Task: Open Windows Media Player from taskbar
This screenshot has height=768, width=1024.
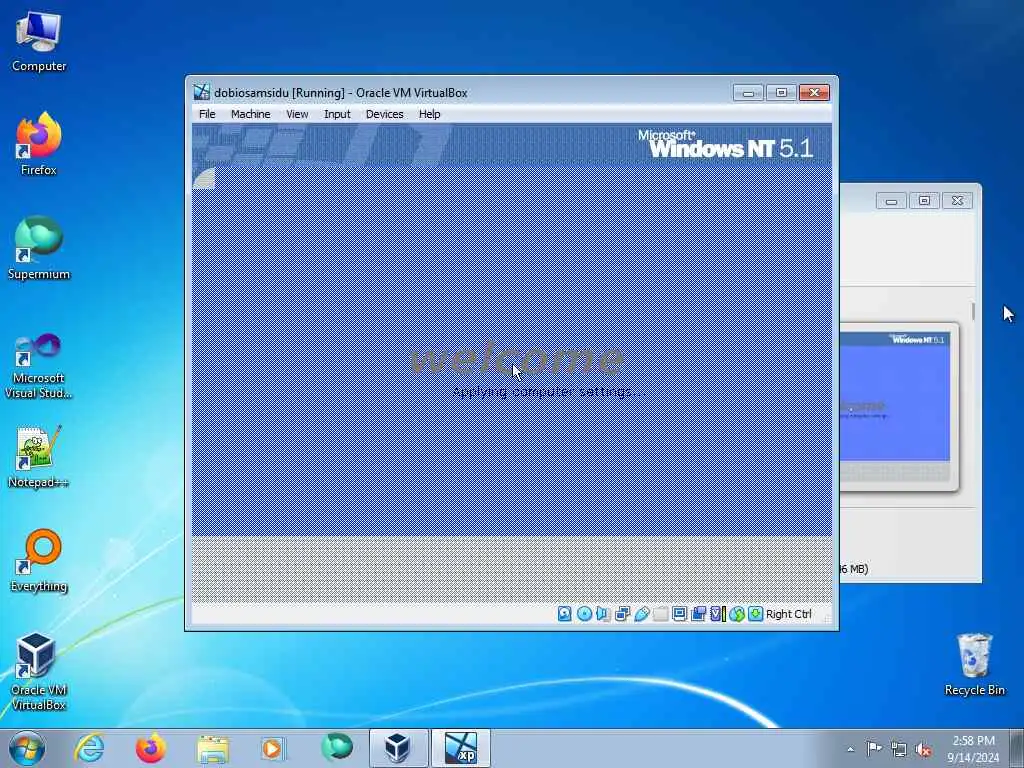Action: (x=273, y=748)
